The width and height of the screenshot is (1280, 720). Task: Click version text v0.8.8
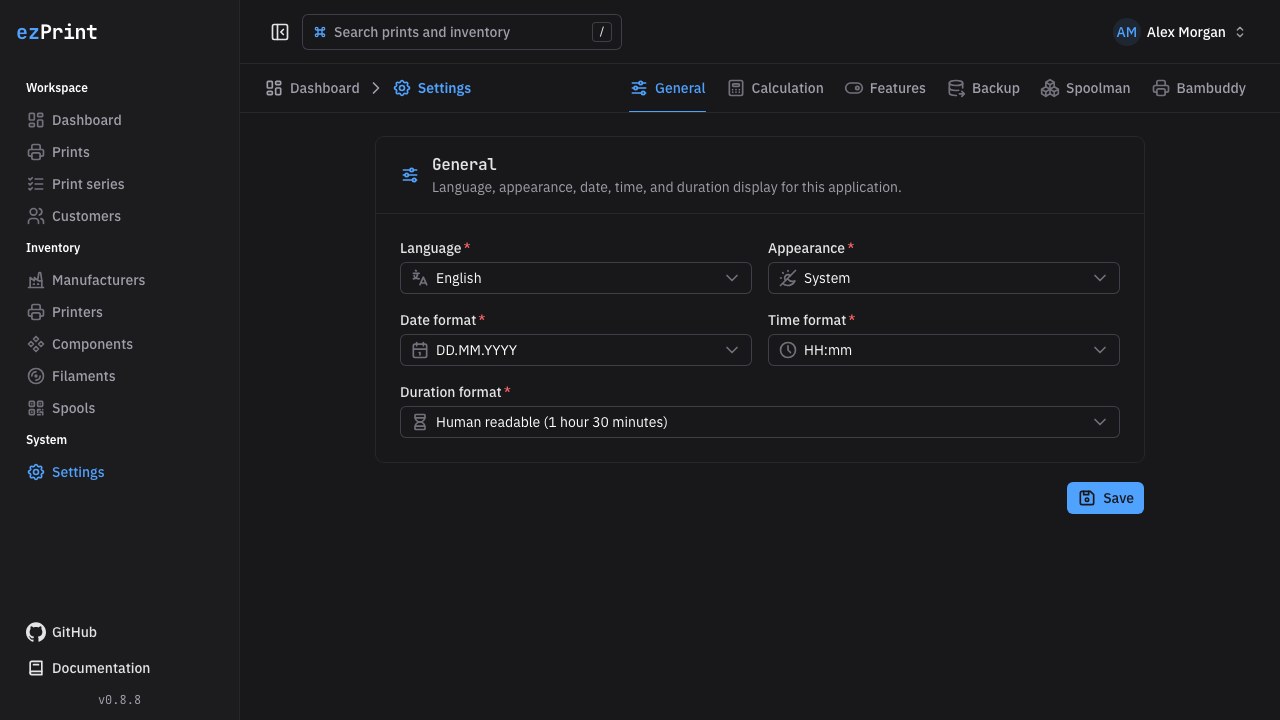pos(120,700)
